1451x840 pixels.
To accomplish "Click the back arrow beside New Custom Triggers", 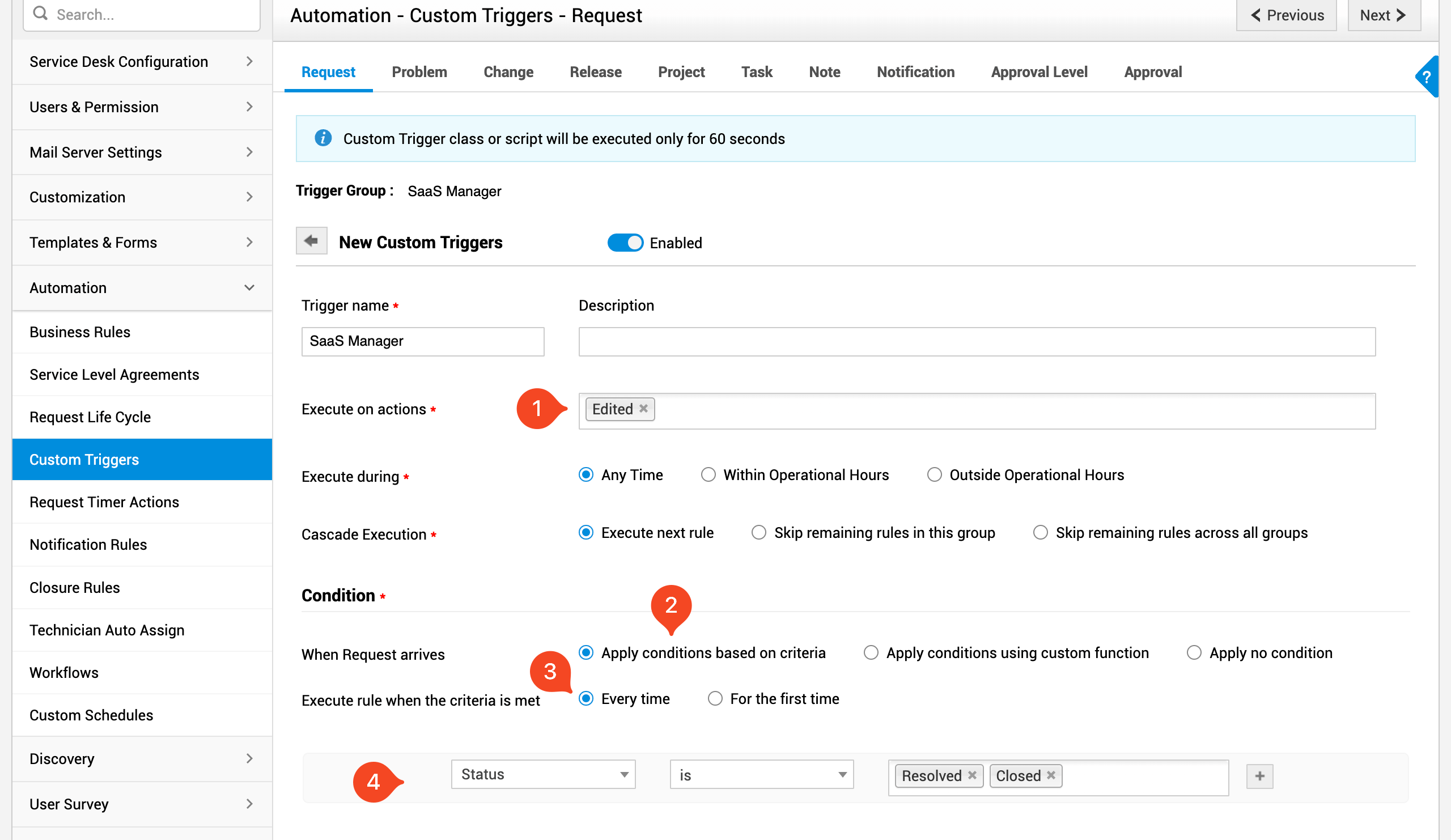I will 312,241.
